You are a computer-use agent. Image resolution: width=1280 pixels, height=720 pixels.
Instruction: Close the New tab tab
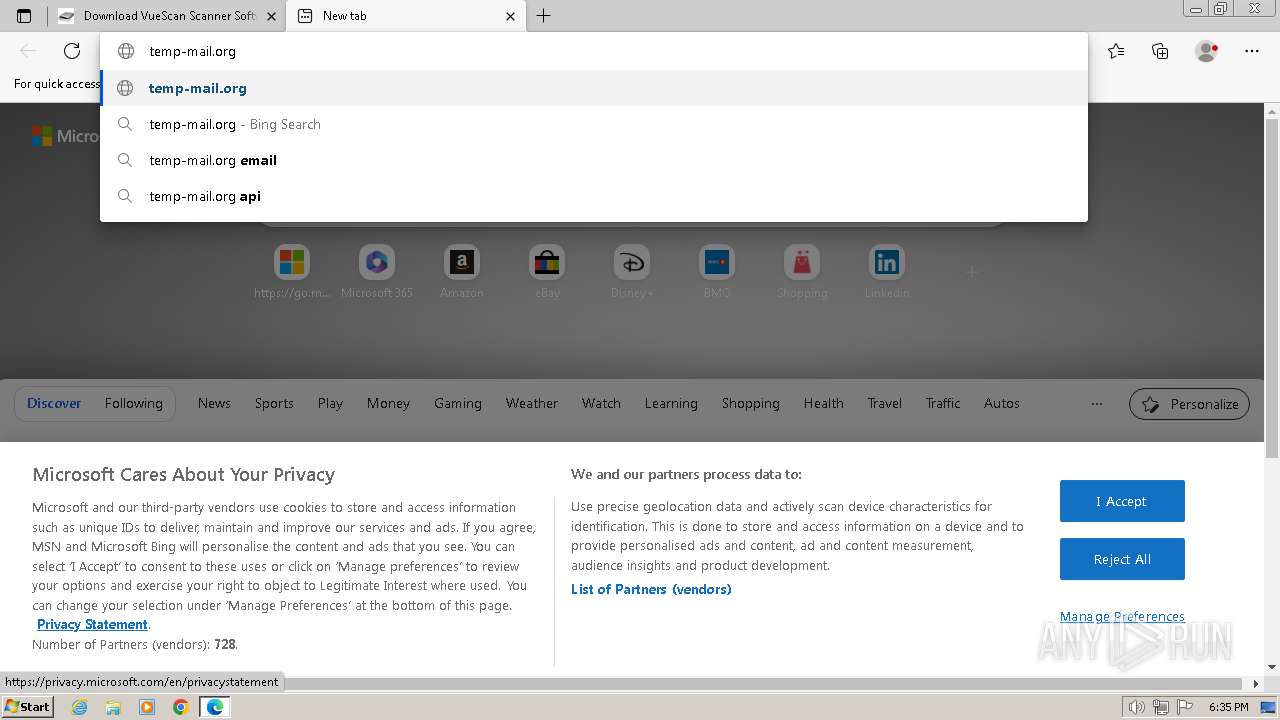click(x=510, y=16)
